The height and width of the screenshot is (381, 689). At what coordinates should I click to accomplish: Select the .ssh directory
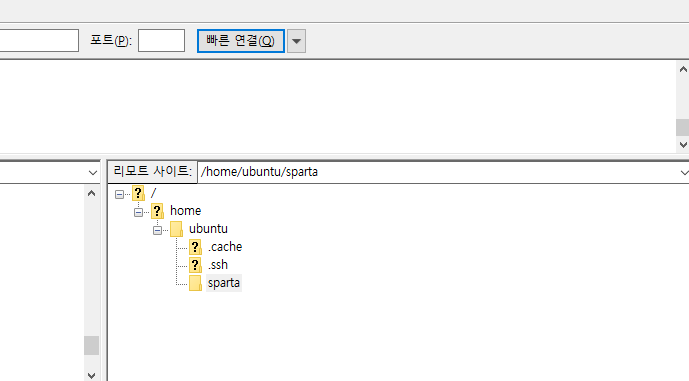tap(218, 265)
